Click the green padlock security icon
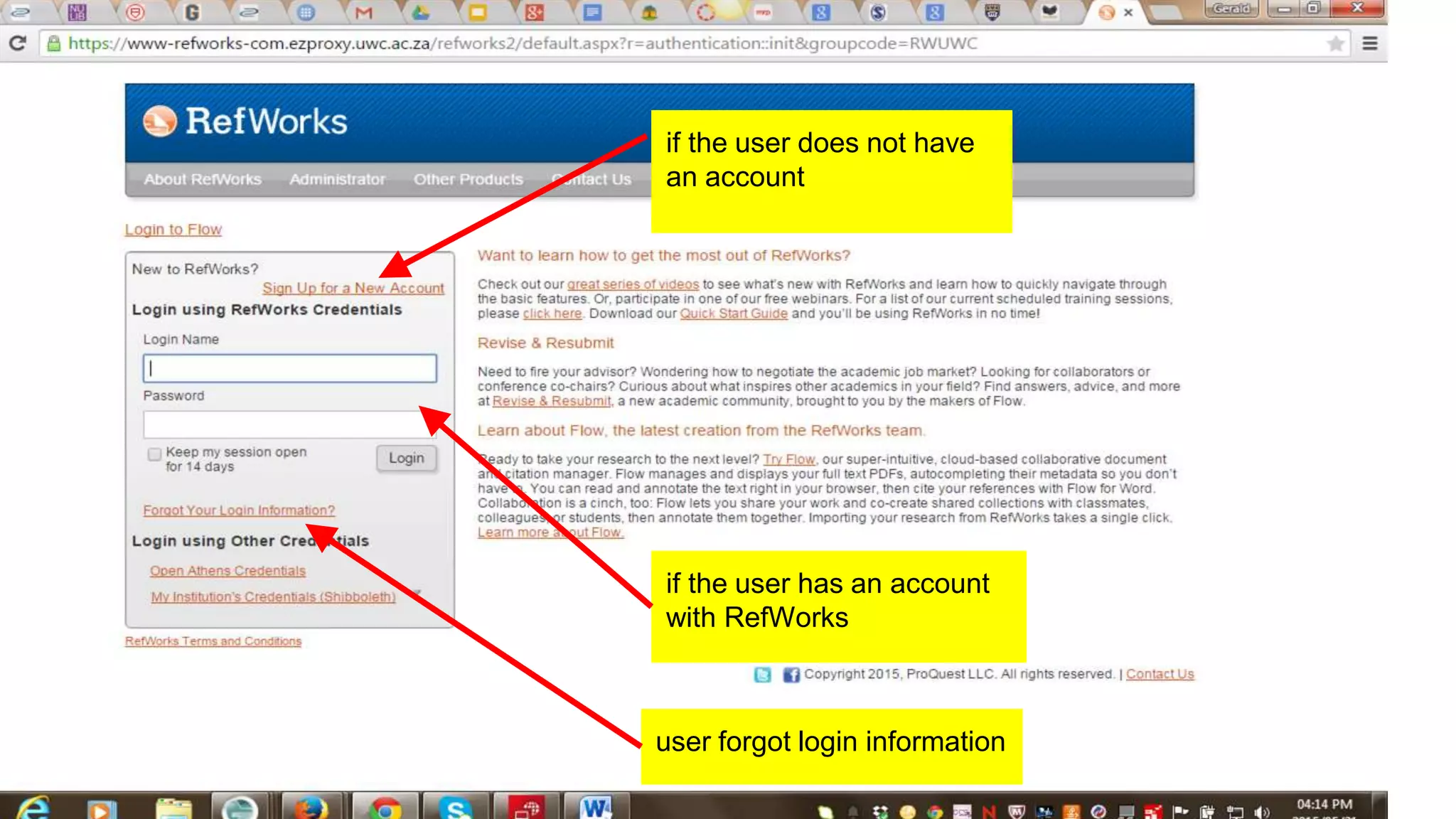Image resolution: width=1456 pixels, height=819 pixels. click(53, 44)
